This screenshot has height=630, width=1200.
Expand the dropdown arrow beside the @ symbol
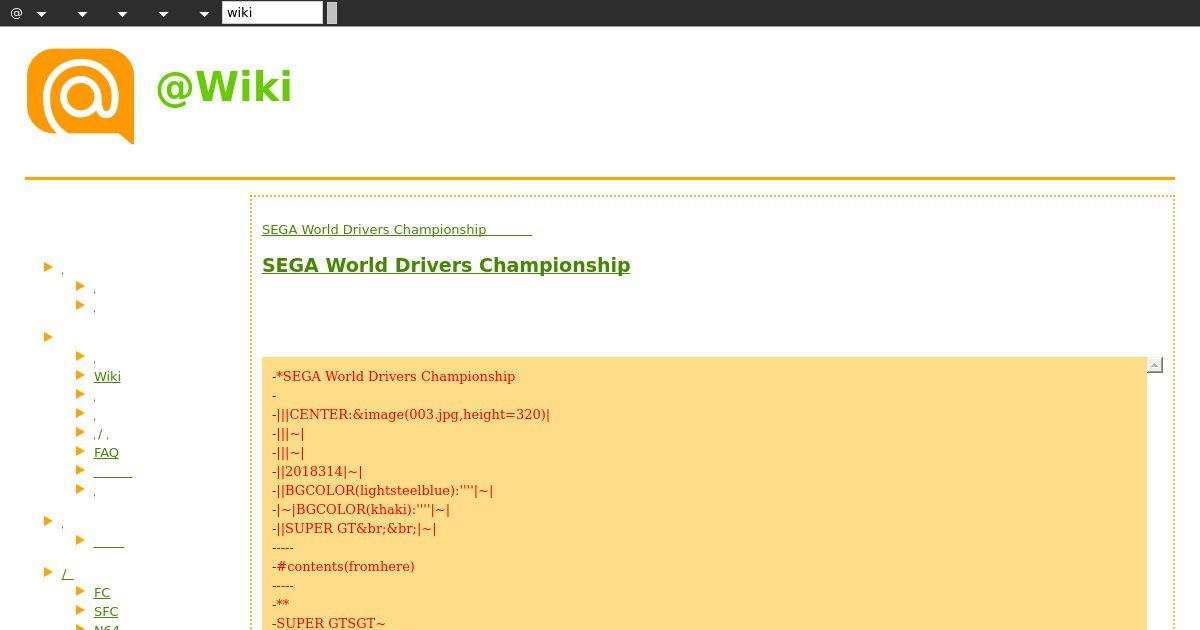point(42,14)
